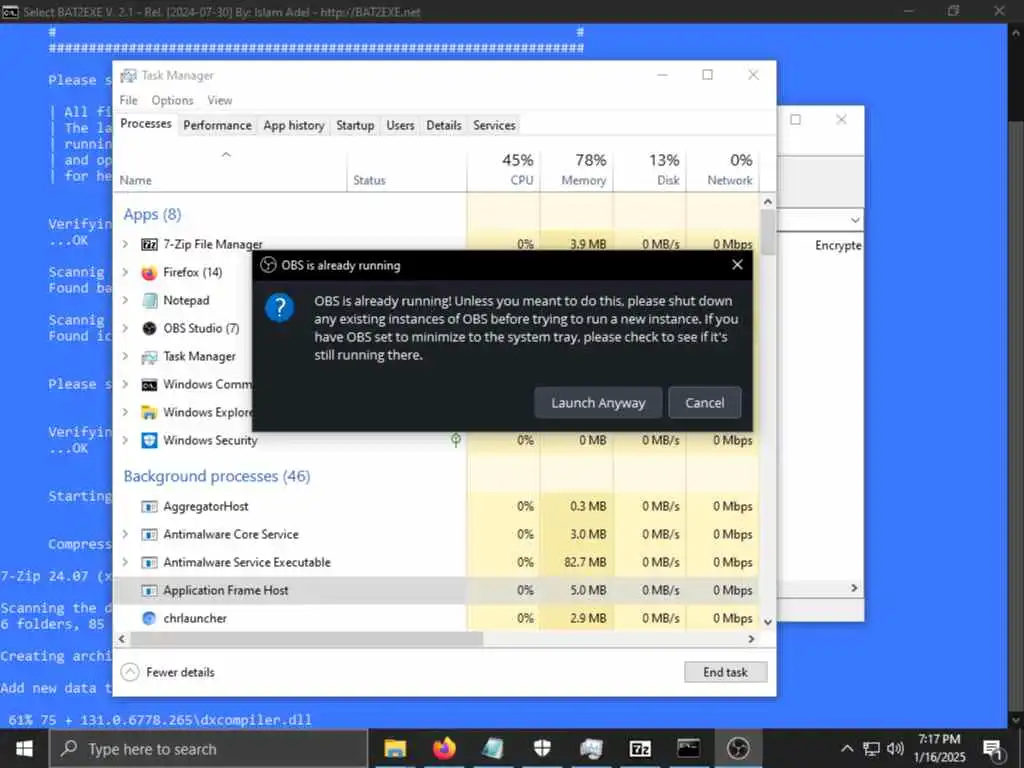Open Task Manager File menu
Viewport: 1024px width, 768px height.
(x=129, y=100)
